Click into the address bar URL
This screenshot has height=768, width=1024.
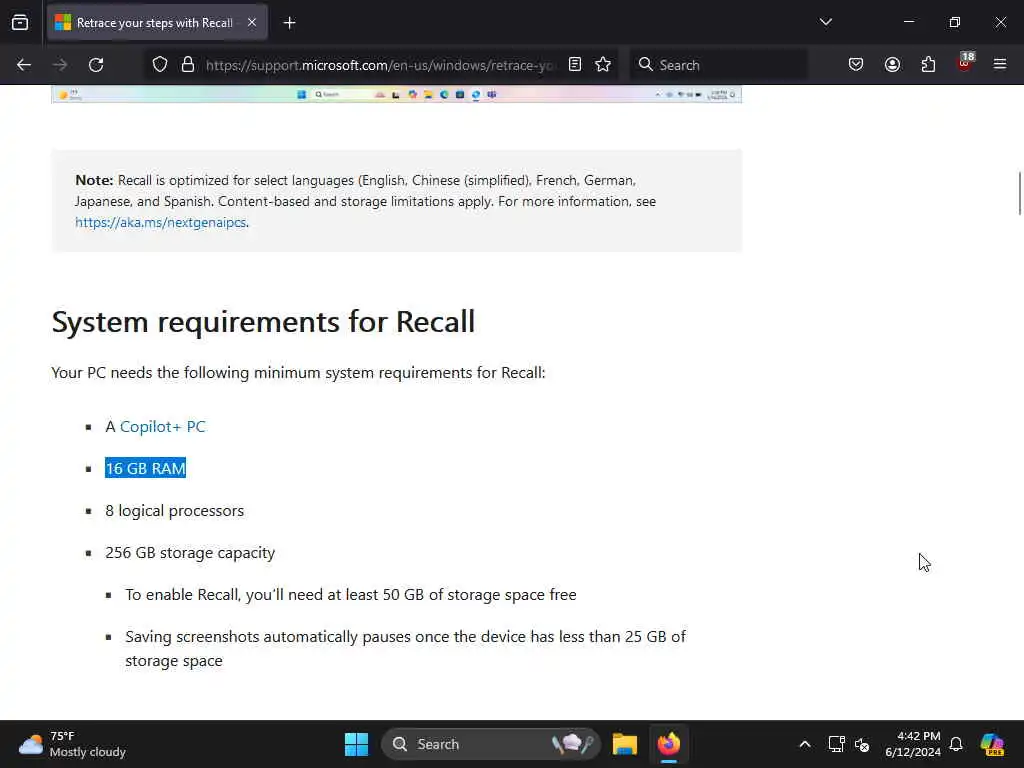[380, 65]
